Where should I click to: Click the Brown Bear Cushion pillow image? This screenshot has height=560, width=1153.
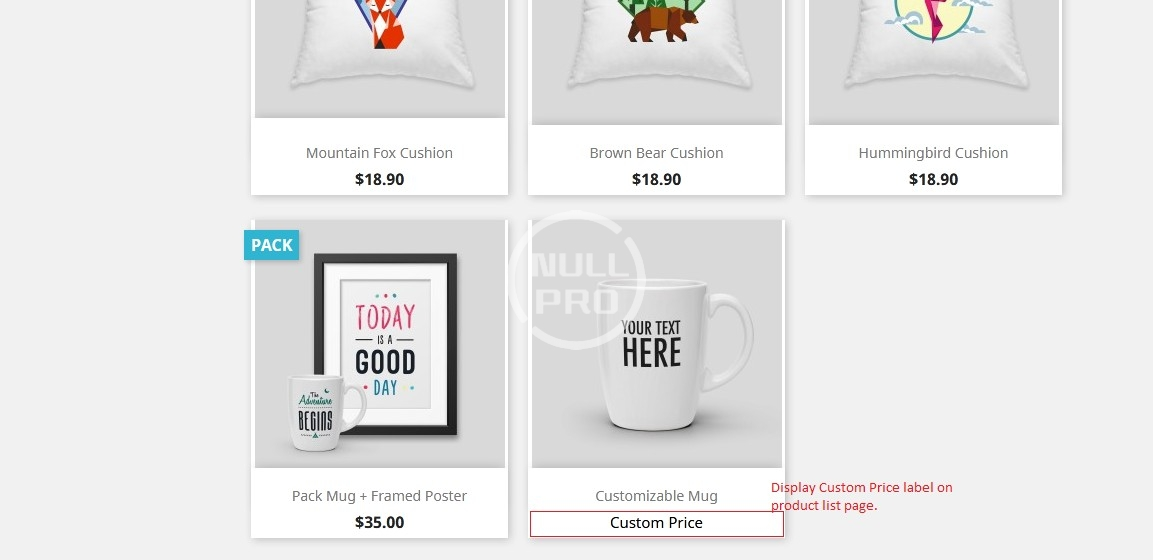click(657, 62)
